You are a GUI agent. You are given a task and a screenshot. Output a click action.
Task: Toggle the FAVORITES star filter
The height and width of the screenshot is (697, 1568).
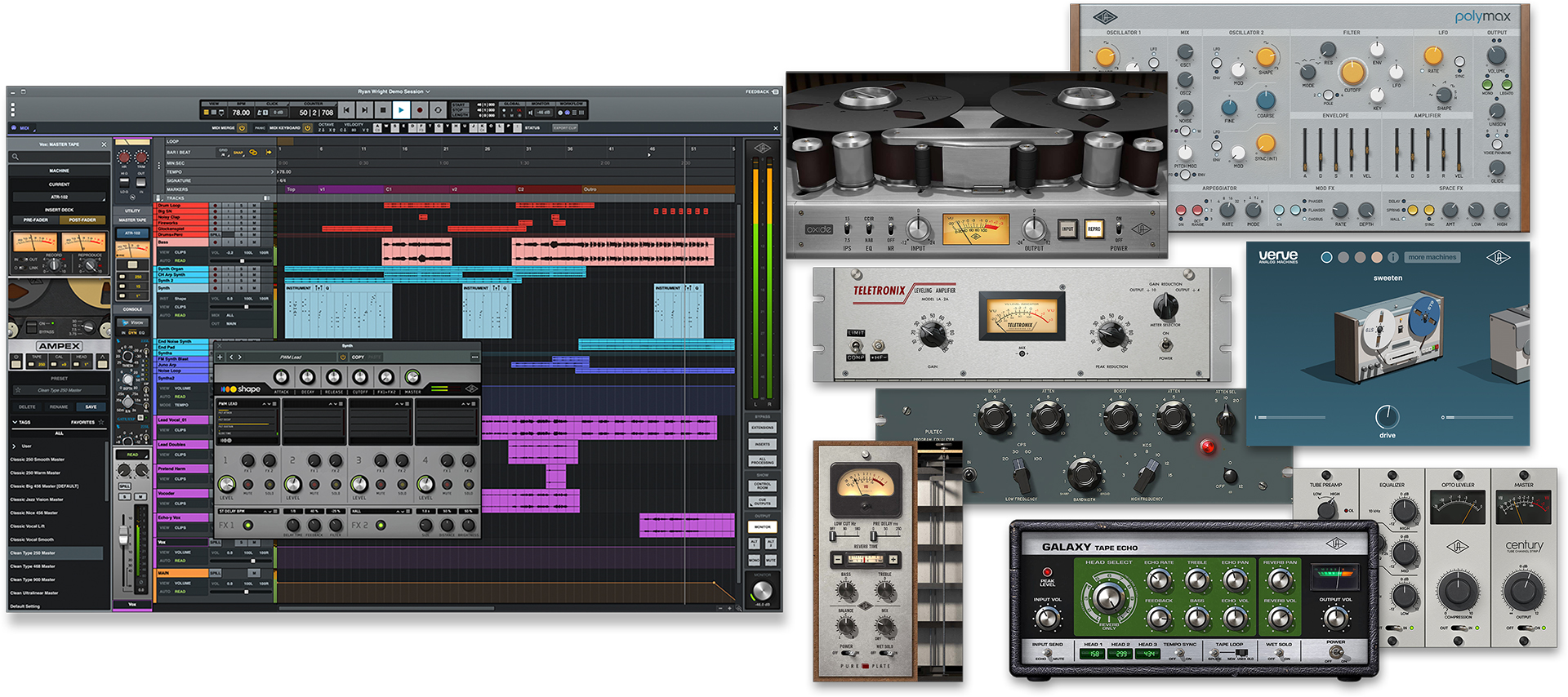[101, 422]
